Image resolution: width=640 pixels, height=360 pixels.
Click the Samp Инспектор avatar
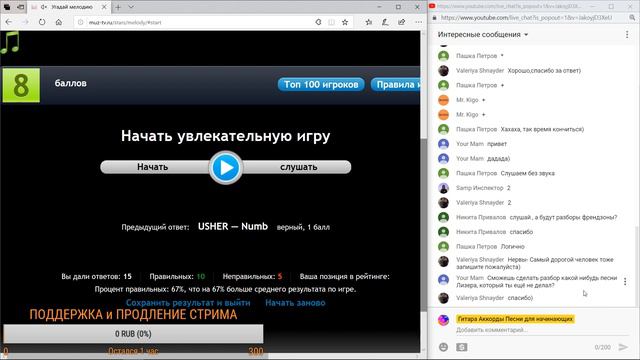(x=443, y=188)
